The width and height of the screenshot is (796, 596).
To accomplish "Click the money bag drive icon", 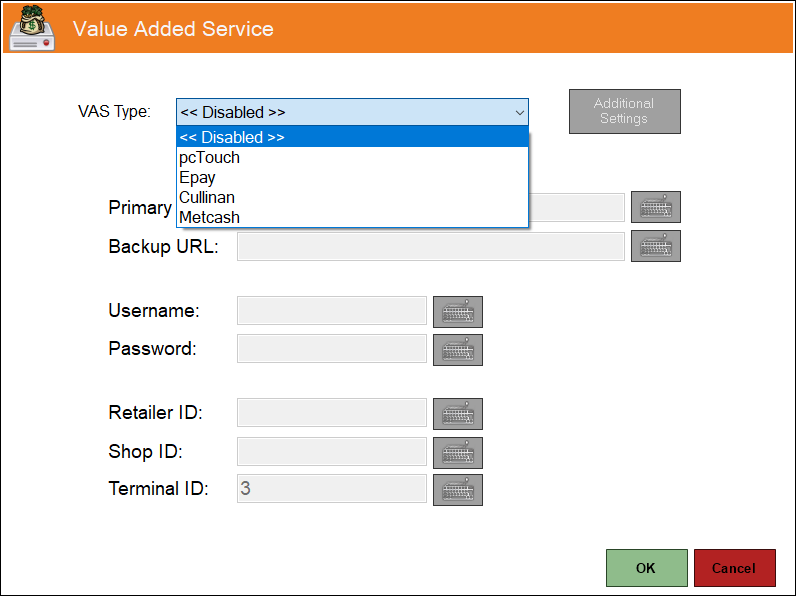I will coord(32,27).
